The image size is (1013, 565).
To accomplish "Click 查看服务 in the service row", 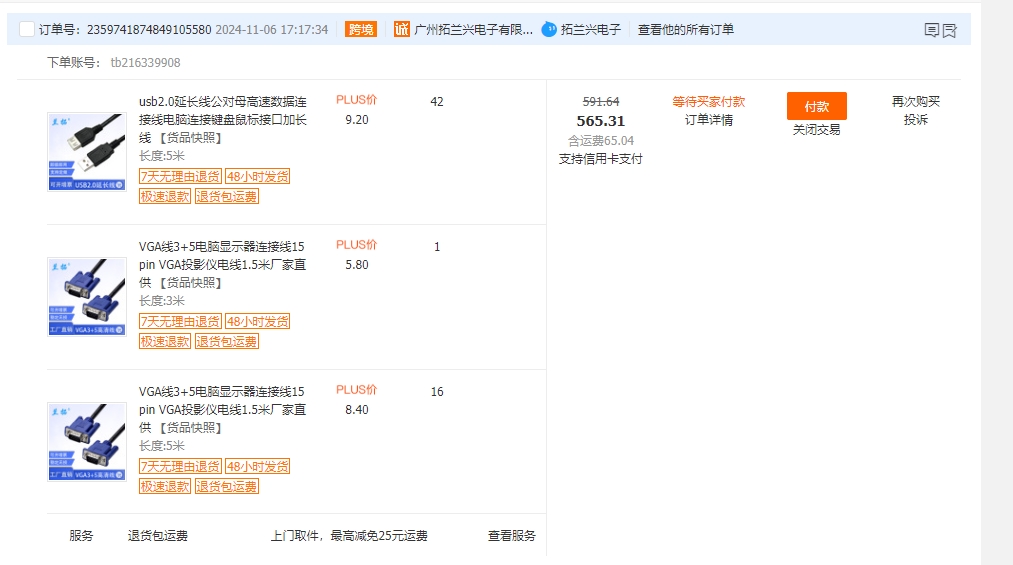I will [x=511, y=536].
